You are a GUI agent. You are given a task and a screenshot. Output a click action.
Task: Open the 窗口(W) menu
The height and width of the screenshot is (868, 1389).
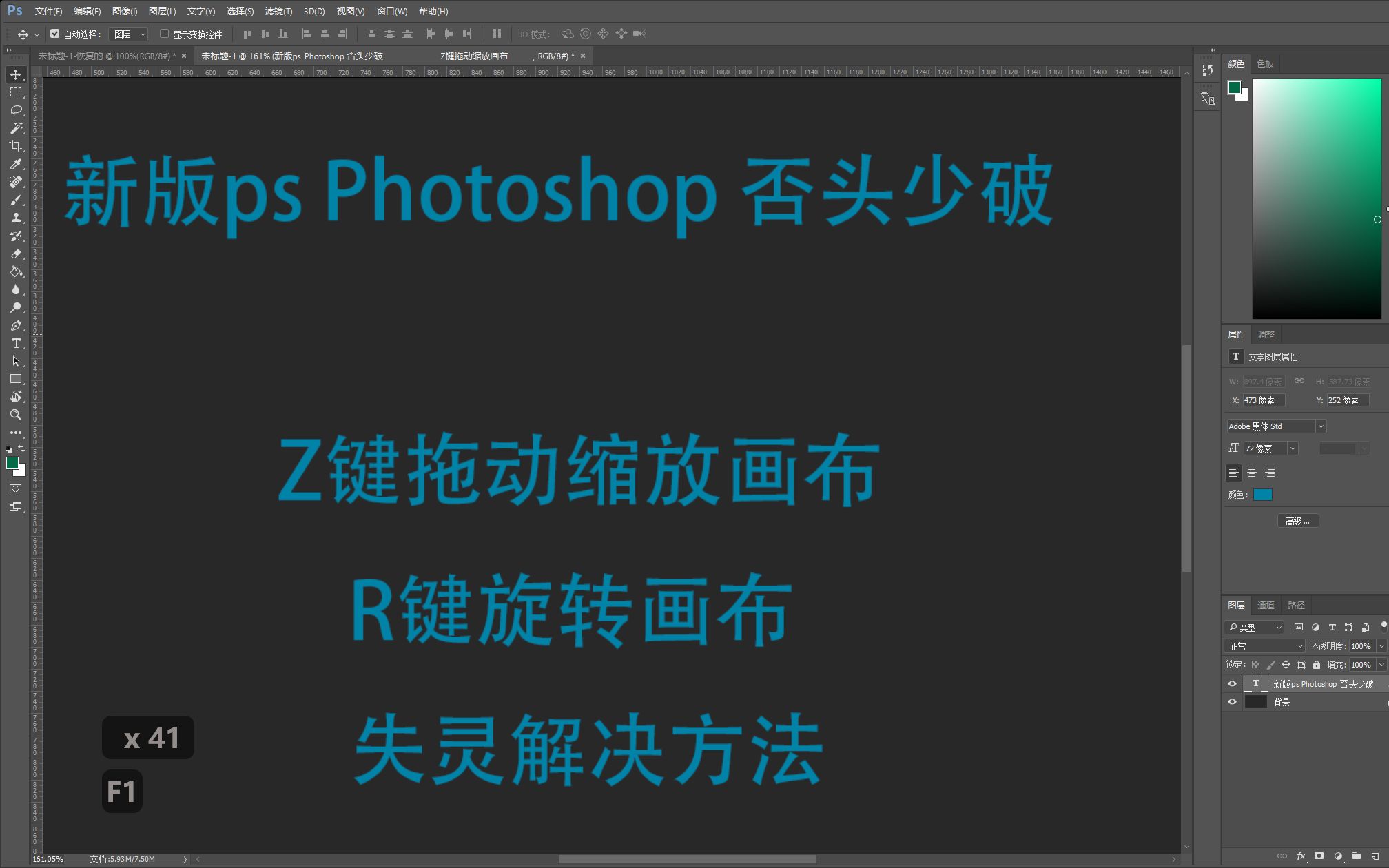coord(392,11)
